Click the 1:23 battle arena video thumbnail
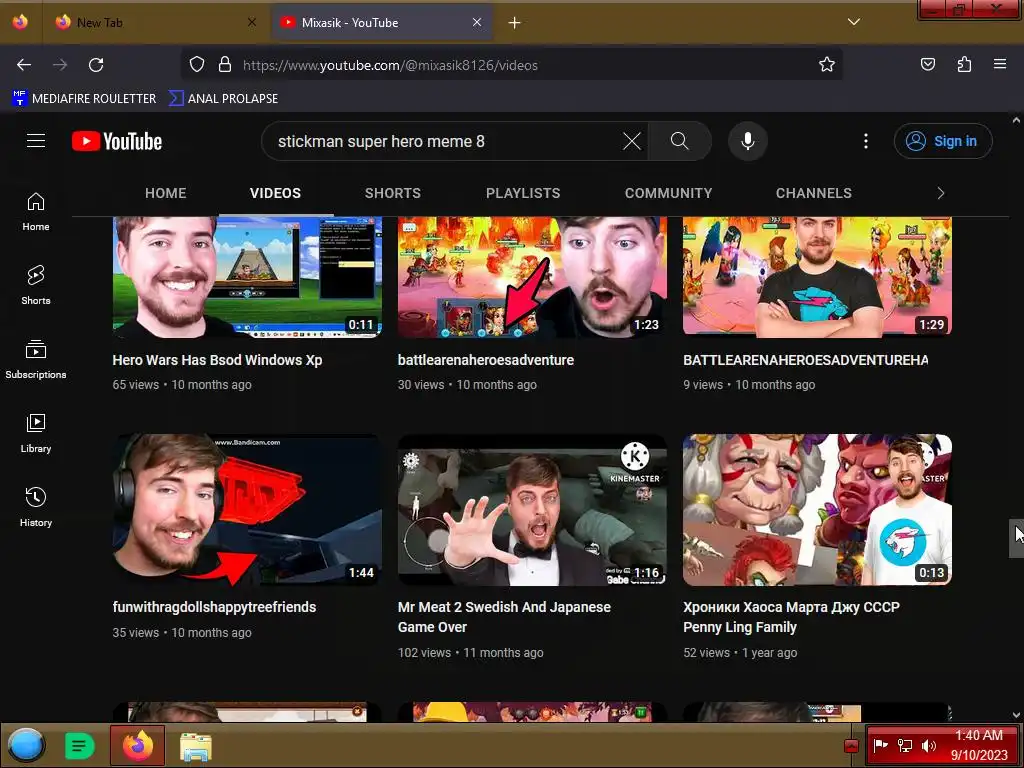 point(532,277)
